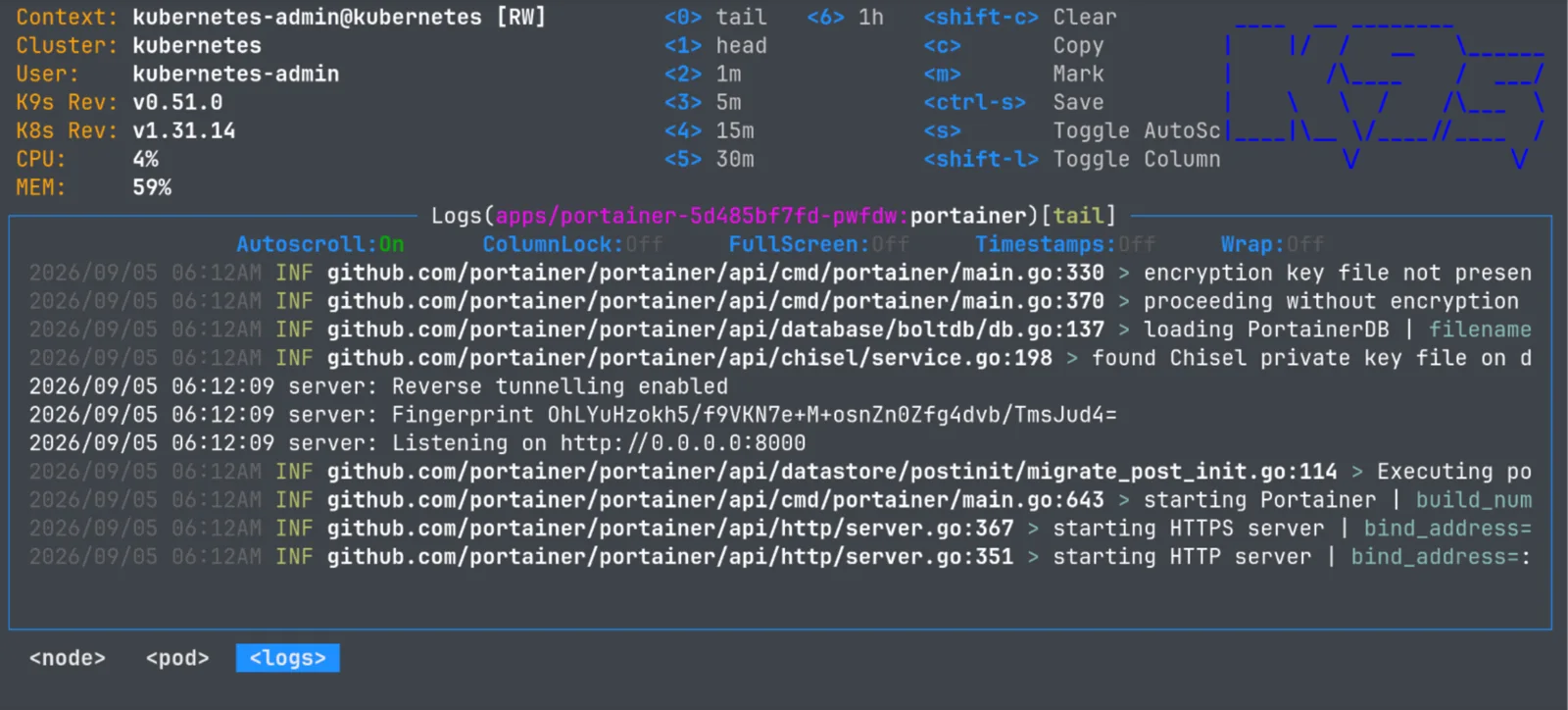Image resolution: width=1568 pixels, height=710 pixels.
Task: Click the main.go:643 starting Portainer line
Action: pos(780,500)
